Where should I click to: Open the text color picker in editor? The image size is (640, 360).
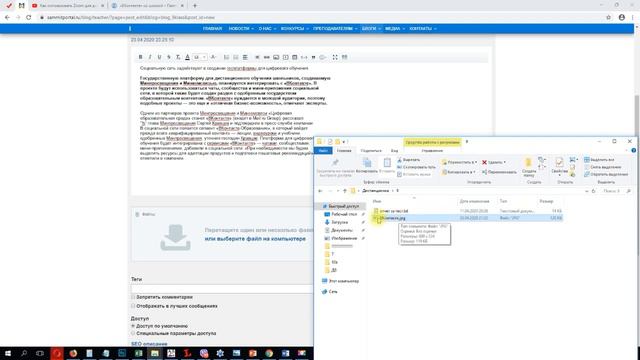pos(187,57)
